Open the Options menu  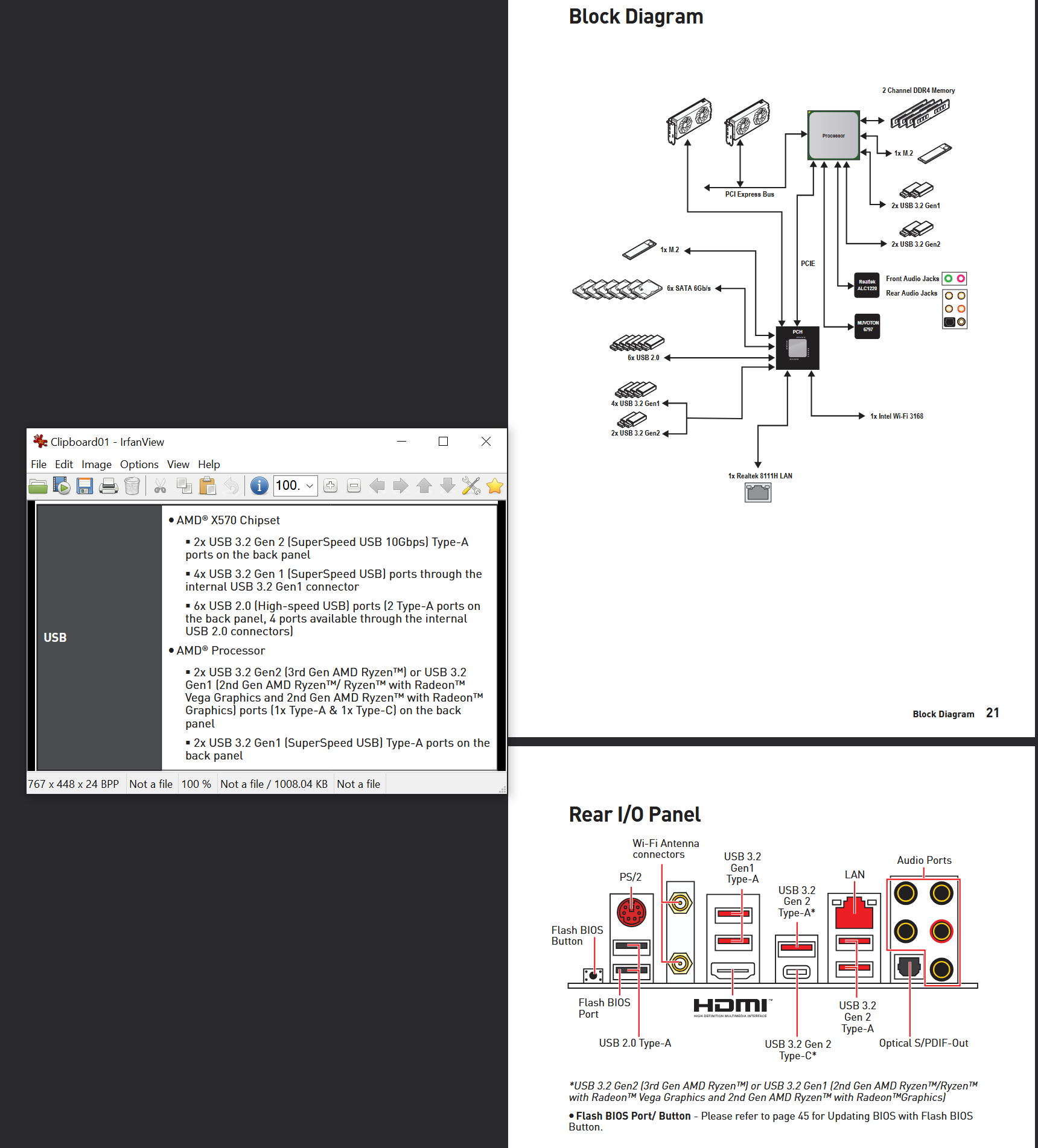(139, 464)
